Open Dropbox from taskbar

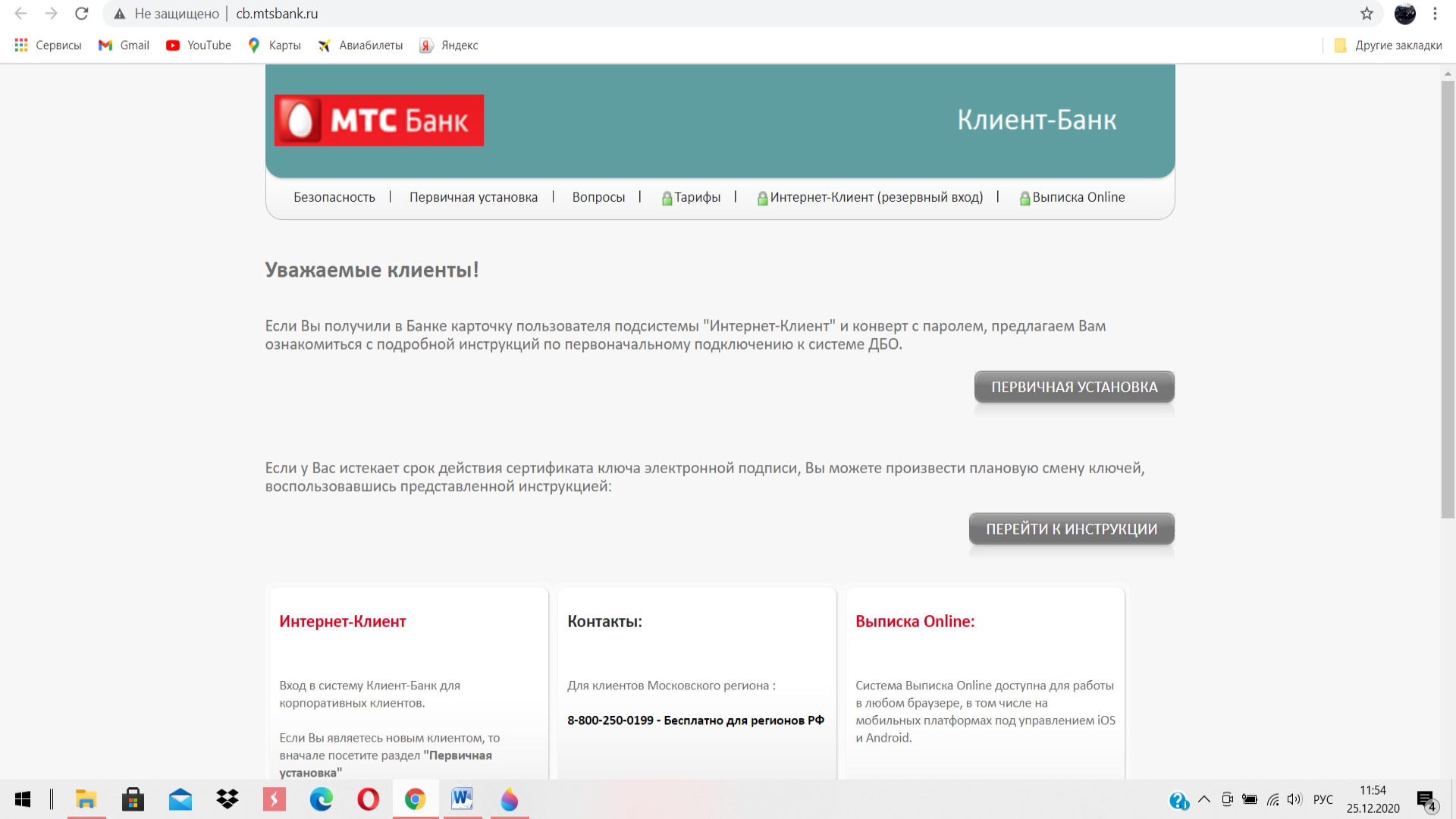(x=227, y=799)
